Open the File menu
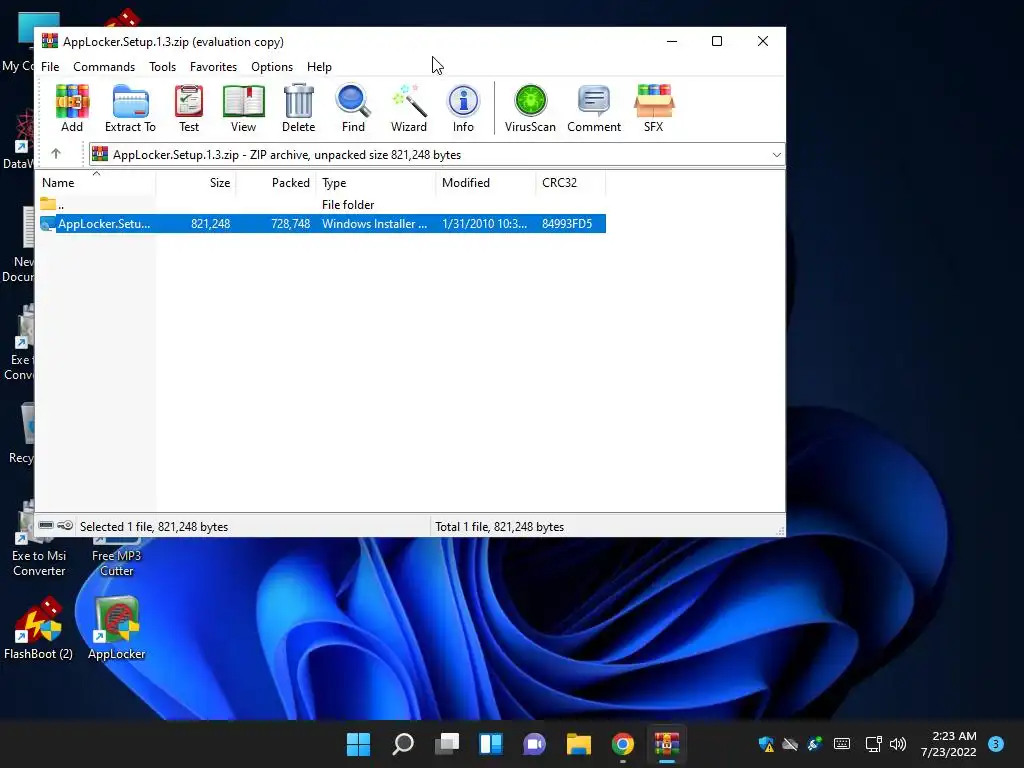1024x768 pixels. pyautogui.click(x=50, y=67)
